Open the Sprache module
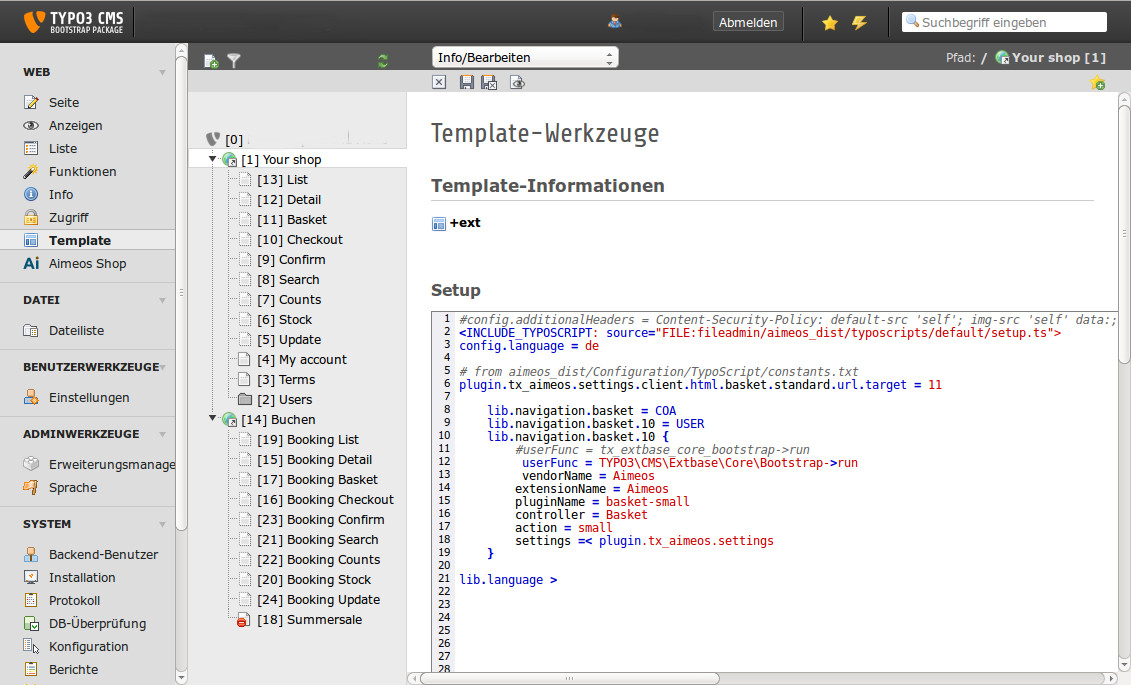Viewport: 1131px width, 685px height. point(73,487)
